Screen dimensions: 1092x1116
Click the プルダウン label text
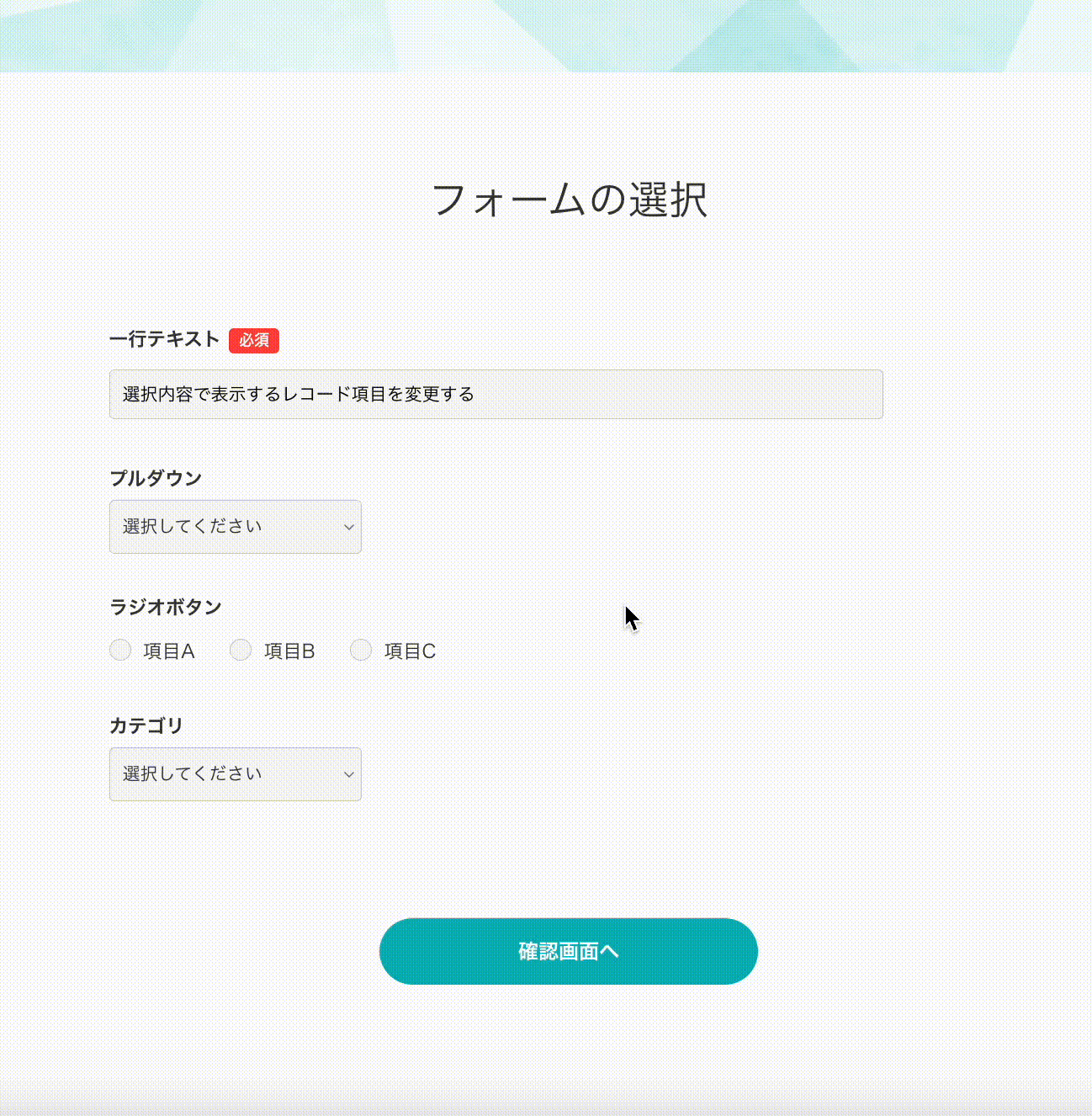(x=156, y=478)
